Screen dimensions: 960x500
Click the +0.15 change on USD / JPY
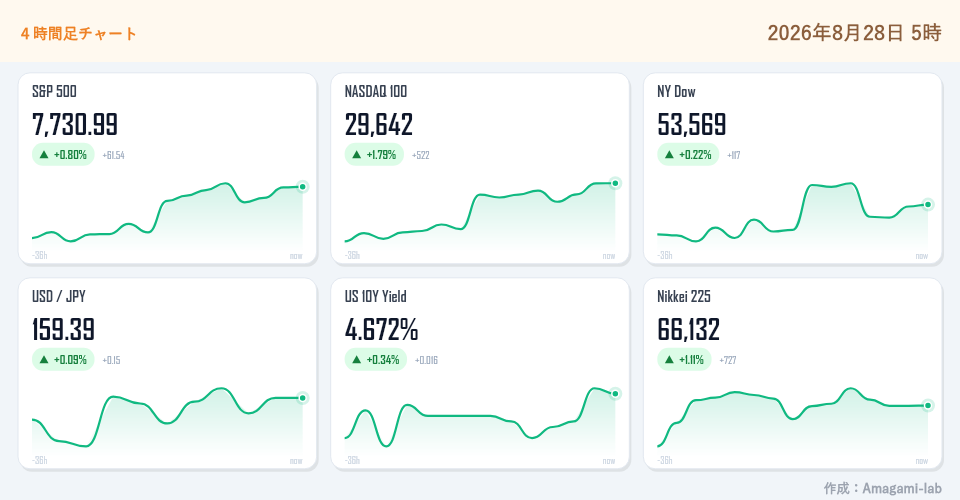coord(111,360)
